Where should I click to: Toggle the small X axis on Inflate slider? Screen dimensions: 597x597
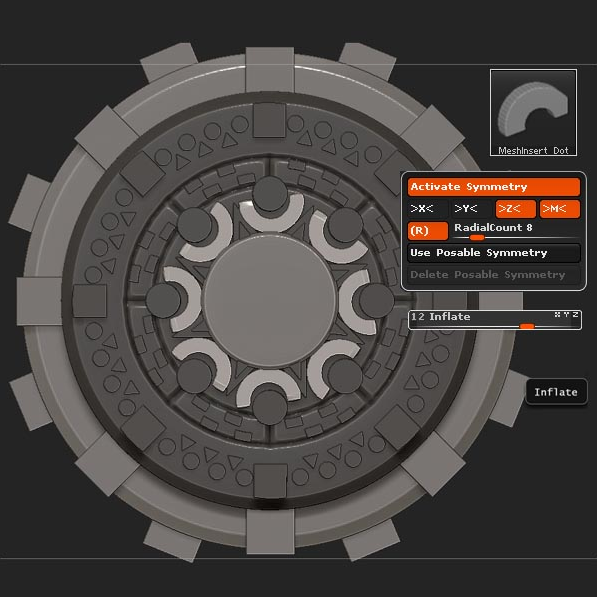pos(557,314)
